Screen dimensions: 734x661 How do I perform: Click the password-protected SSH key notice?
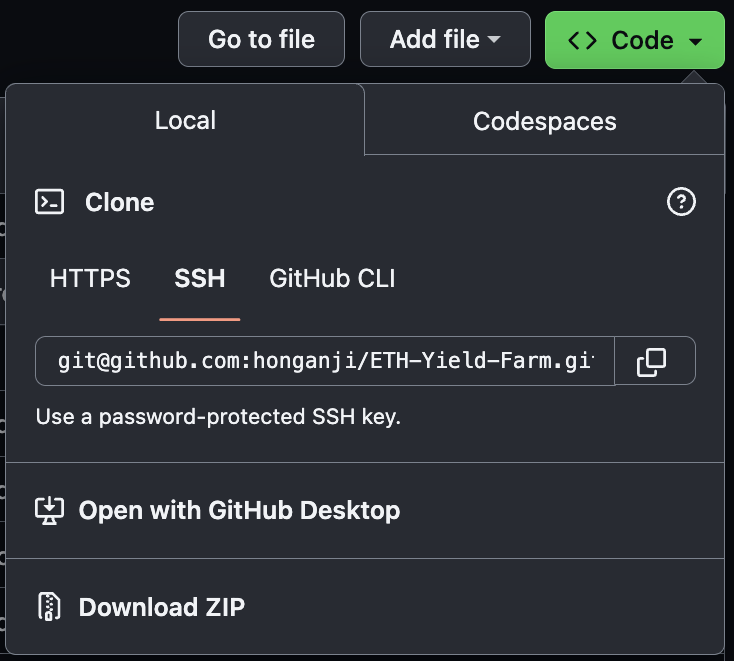click(x=218, y=417)
